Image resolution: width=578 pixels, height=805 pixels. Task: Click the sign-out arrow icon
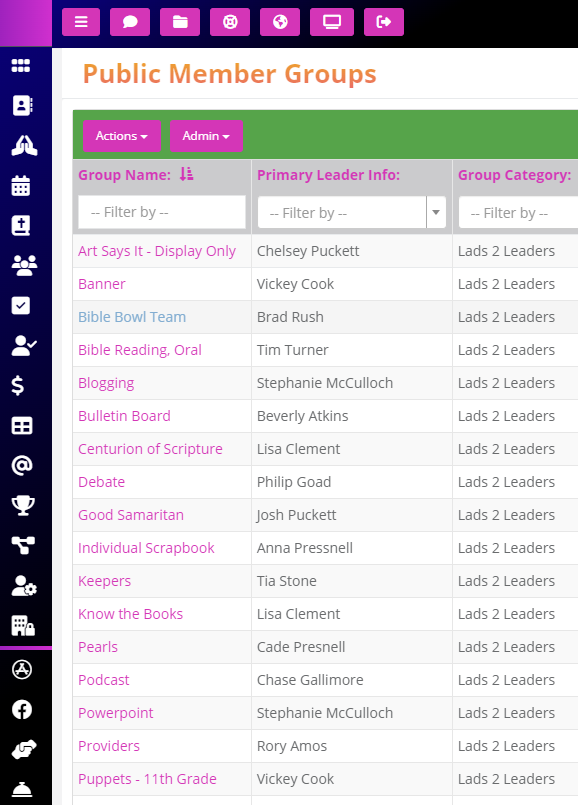click(384, 22)
